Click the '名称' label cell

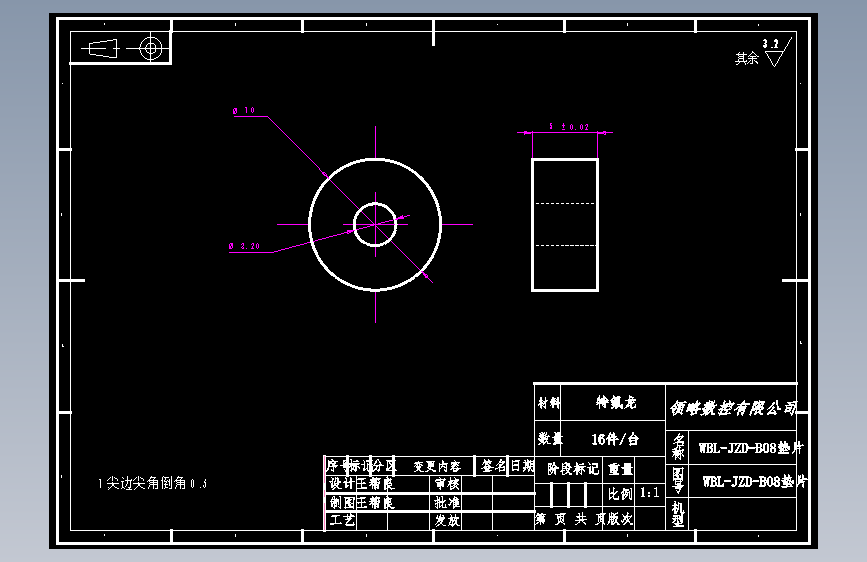pyautogui.click(x=678, y=447)
